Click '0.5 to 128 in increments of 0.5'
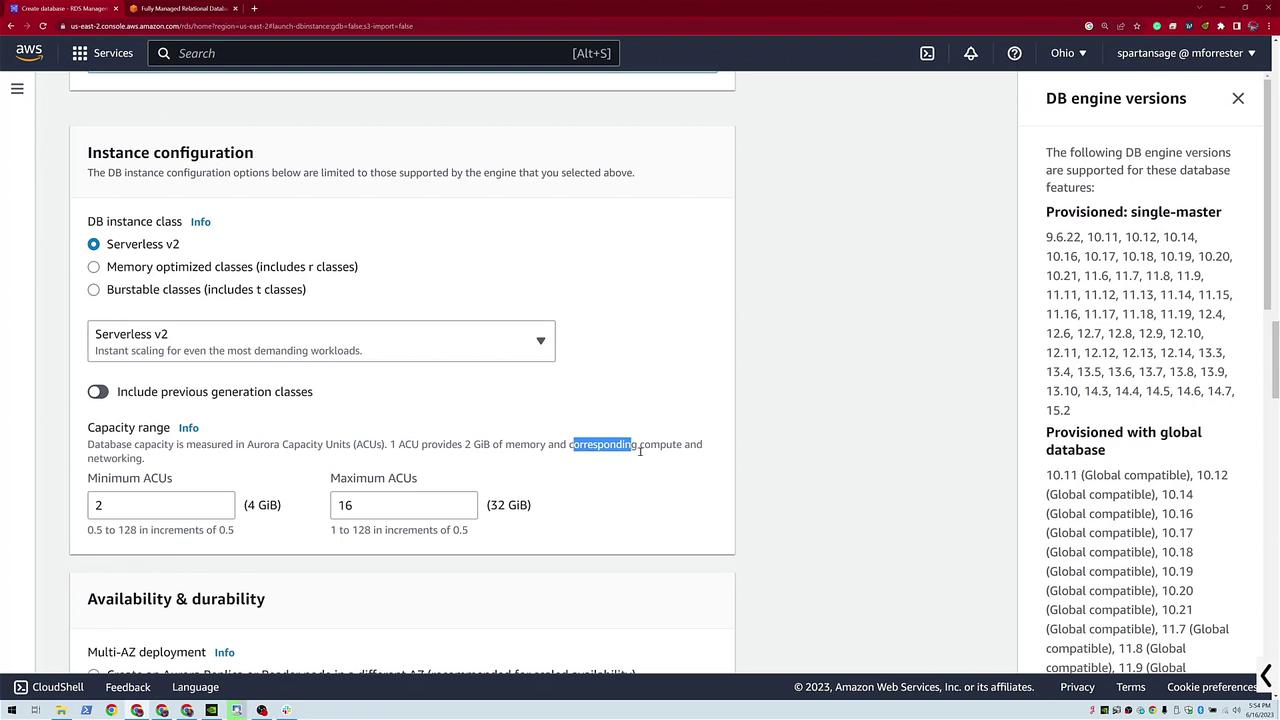Viewport: 1280px width, 720px height. point(160,530)
